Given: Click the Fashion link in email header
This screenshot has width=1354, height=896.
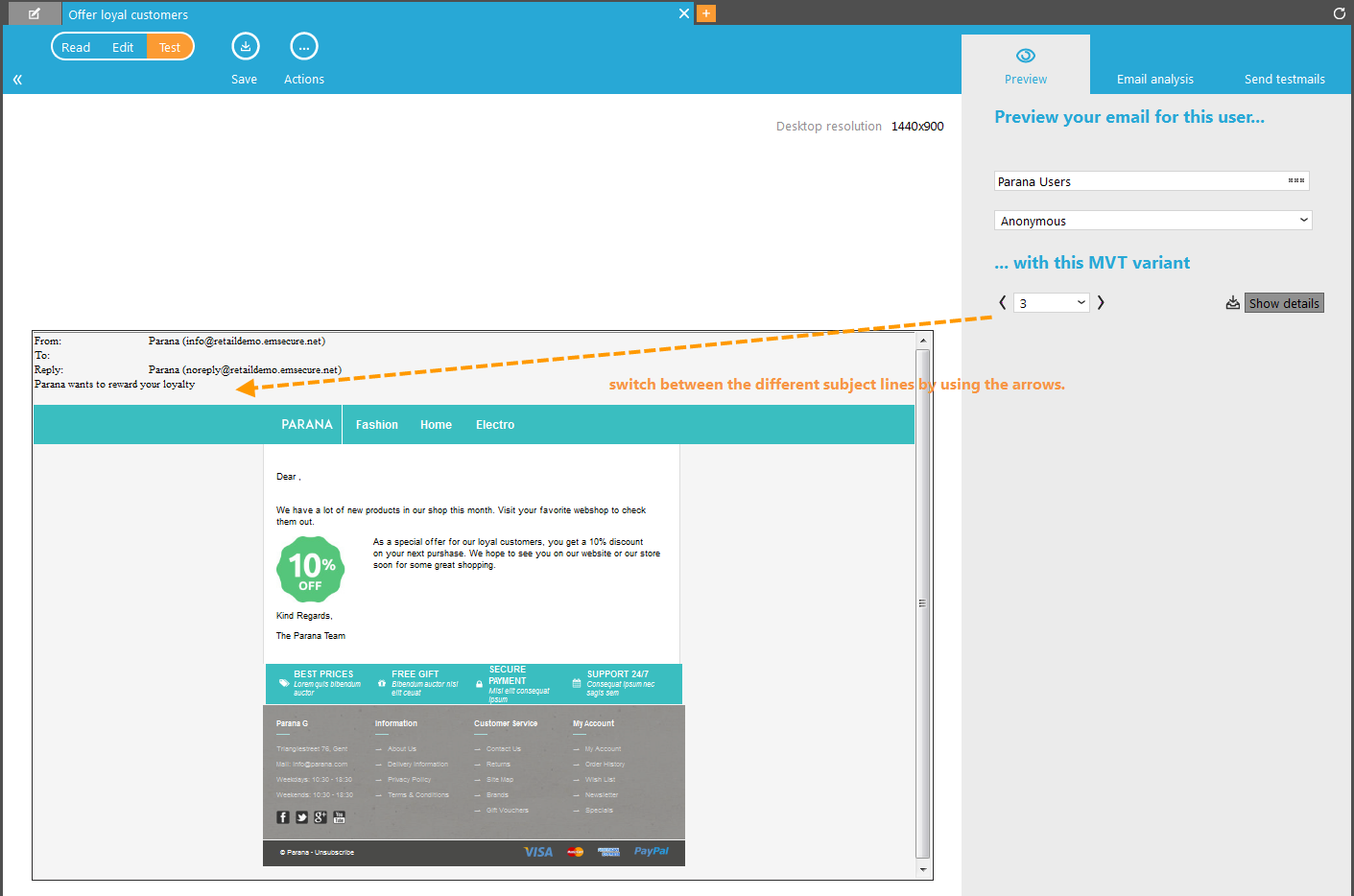Looking at the screenshot, I should coord(376,425).
